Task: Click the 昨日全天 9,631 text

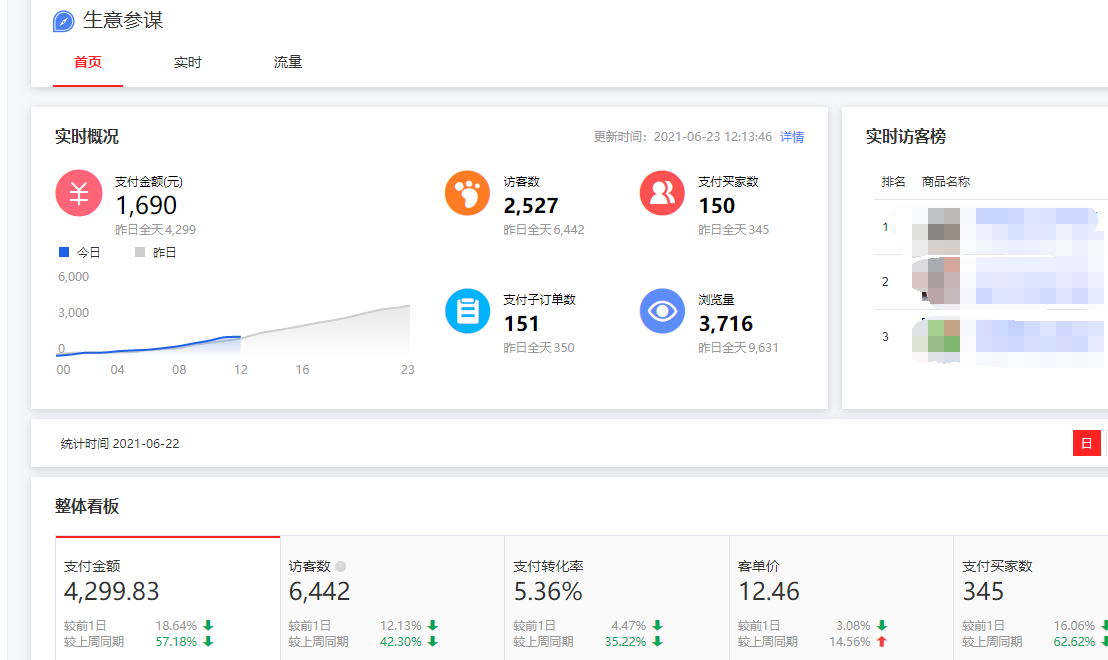Action: click(738, 348)
